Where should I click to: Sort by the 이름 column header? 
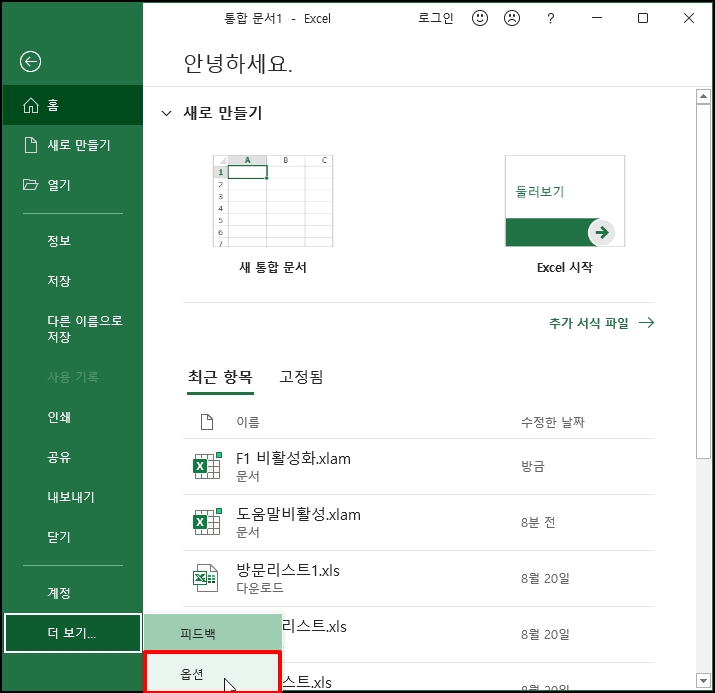[x=248, y=422]
